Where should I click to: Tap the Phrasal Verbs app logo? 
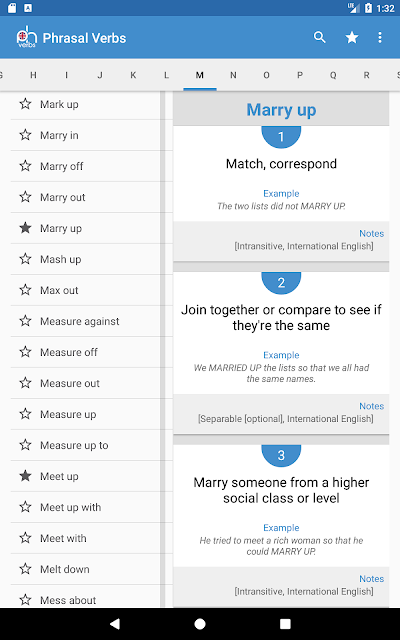pos(27,37)
